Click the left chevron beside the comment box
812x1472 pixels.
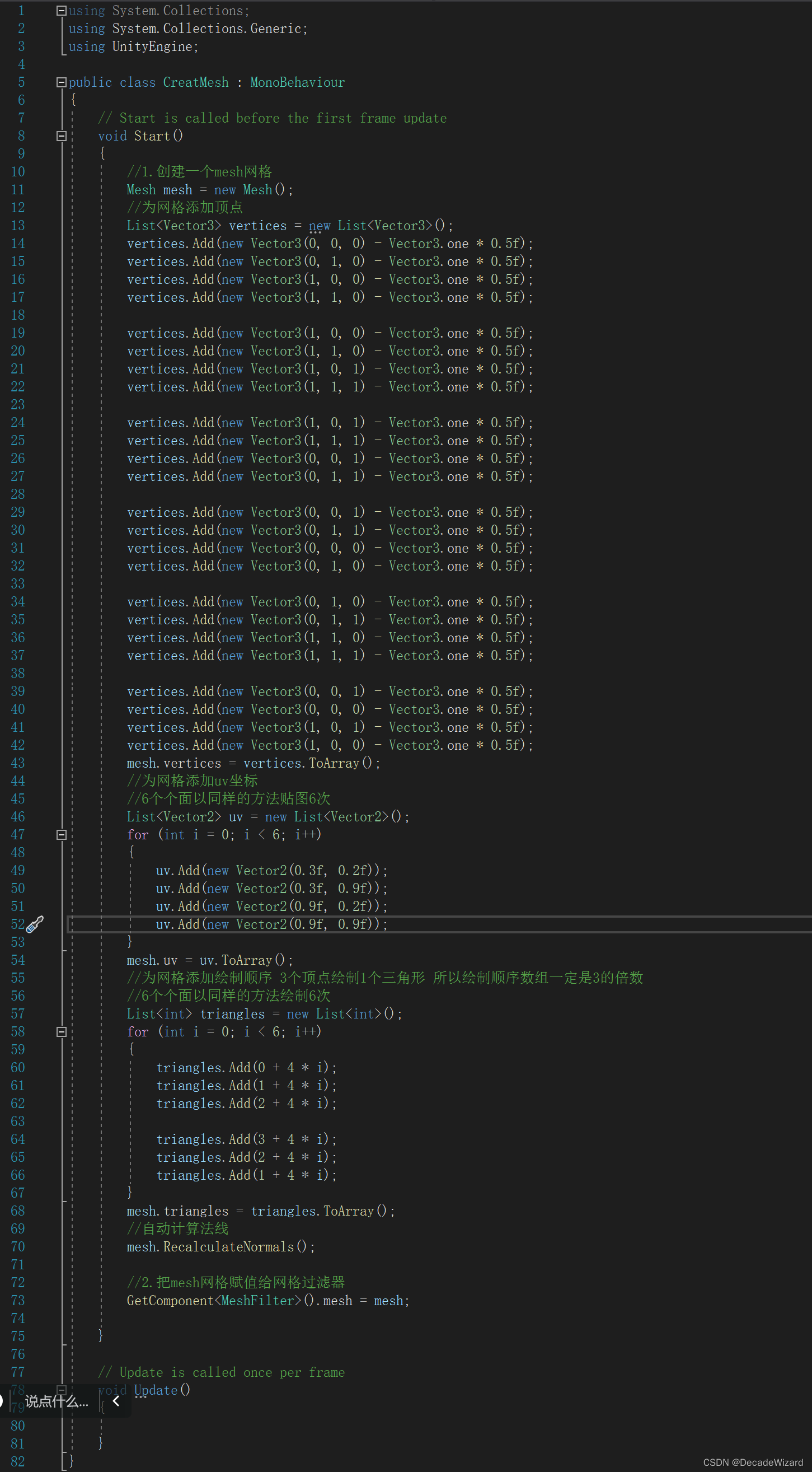(116, 1400)
